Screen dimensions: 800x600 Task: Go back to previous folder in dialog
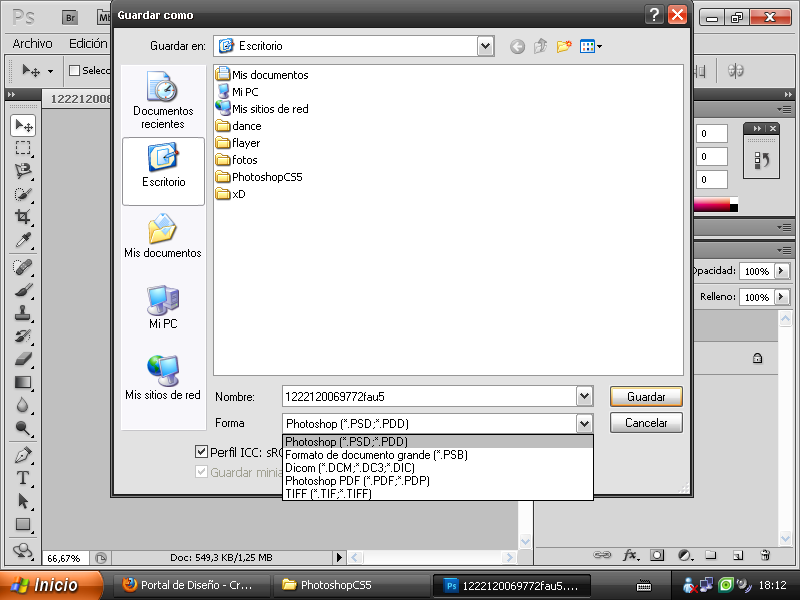[517, 47]
